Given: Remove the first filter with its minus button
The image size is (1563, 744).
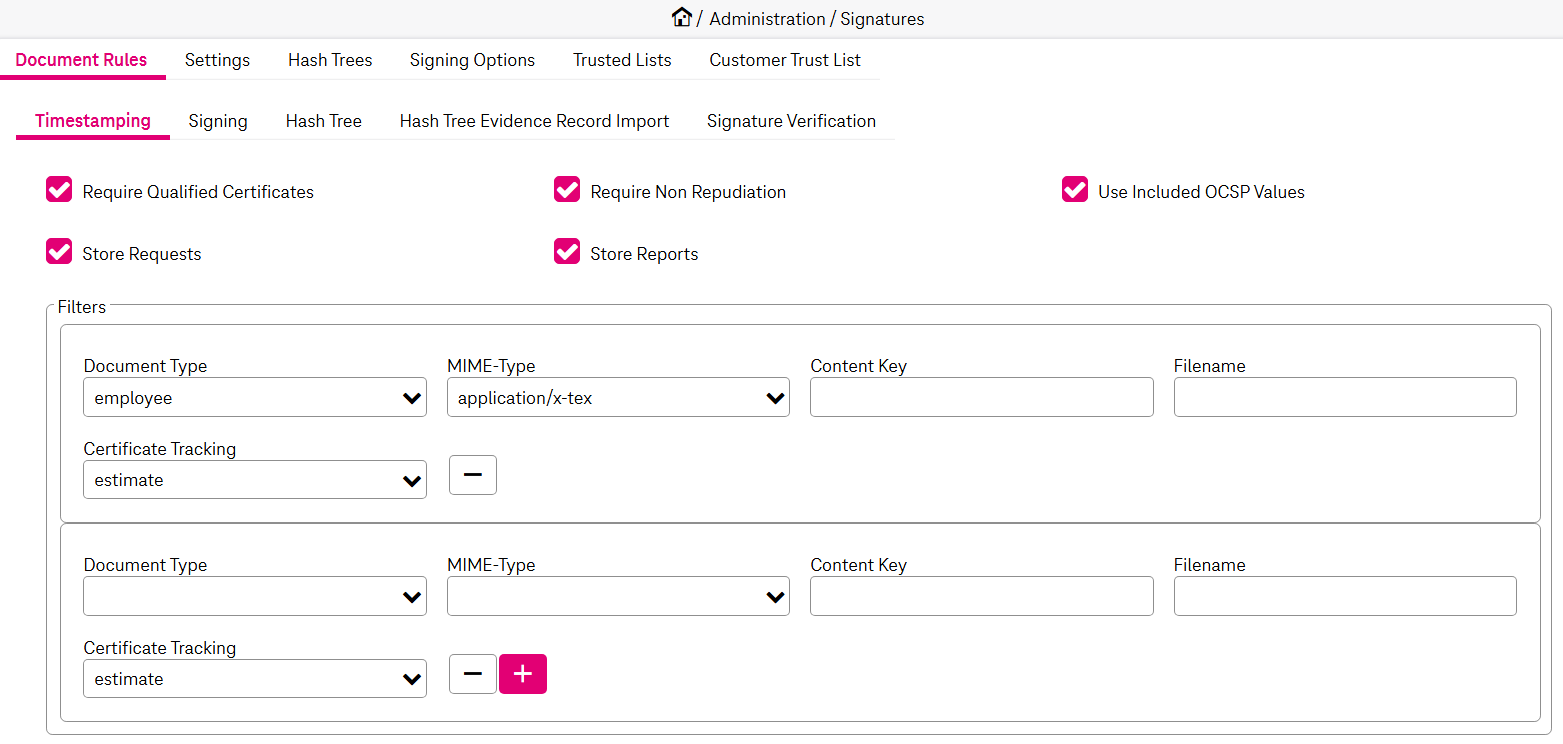Looking at the screenshot, I should (x=472, y=476).
